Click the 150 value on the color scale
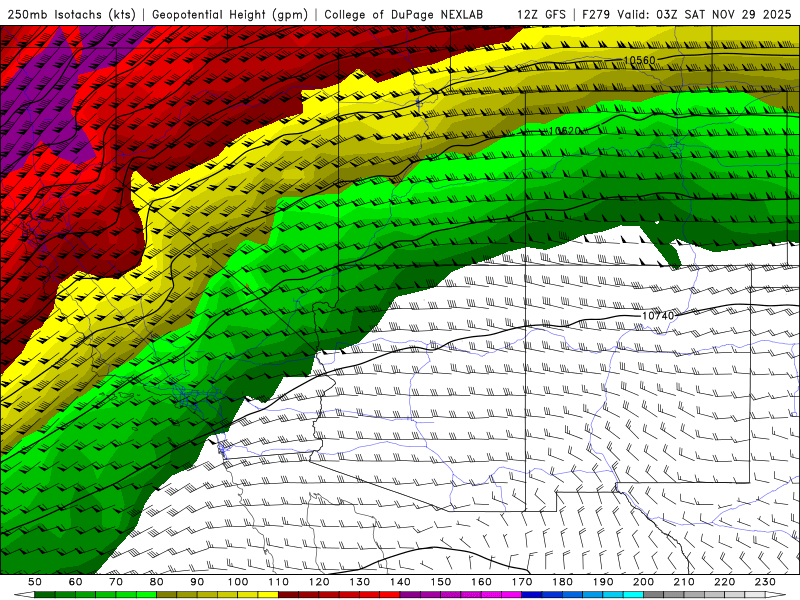Viewport: 800px width, 600px height. point(441,582)
